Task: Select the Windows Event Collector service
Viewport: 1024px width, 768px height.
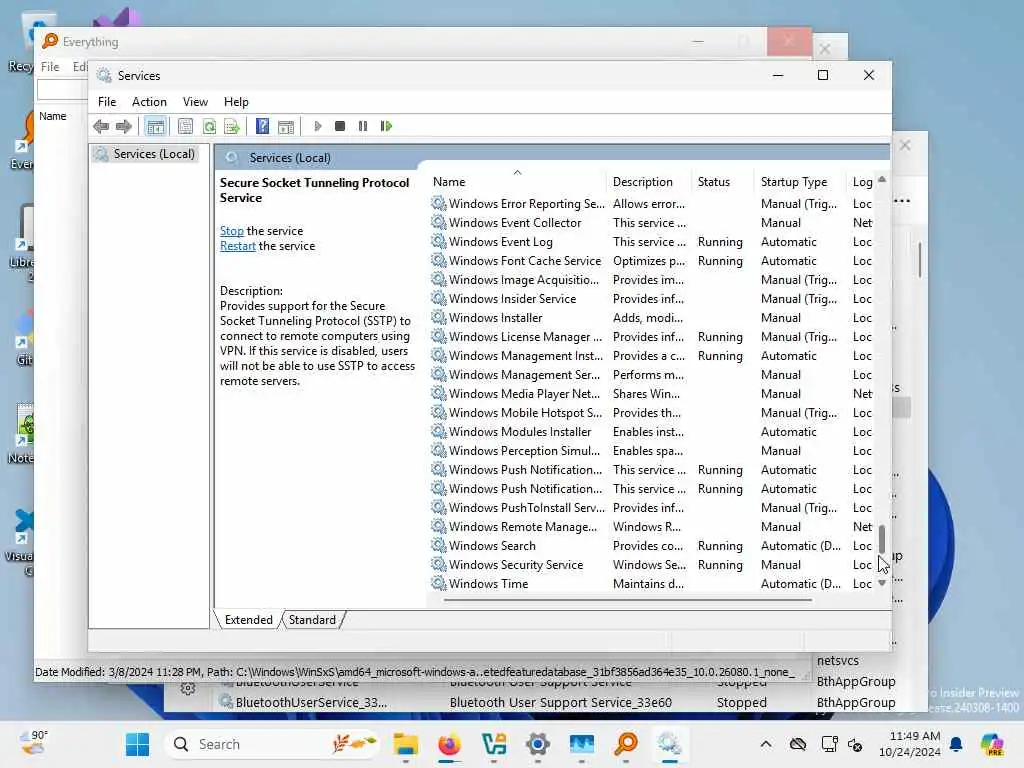Action: click(651, 223)
